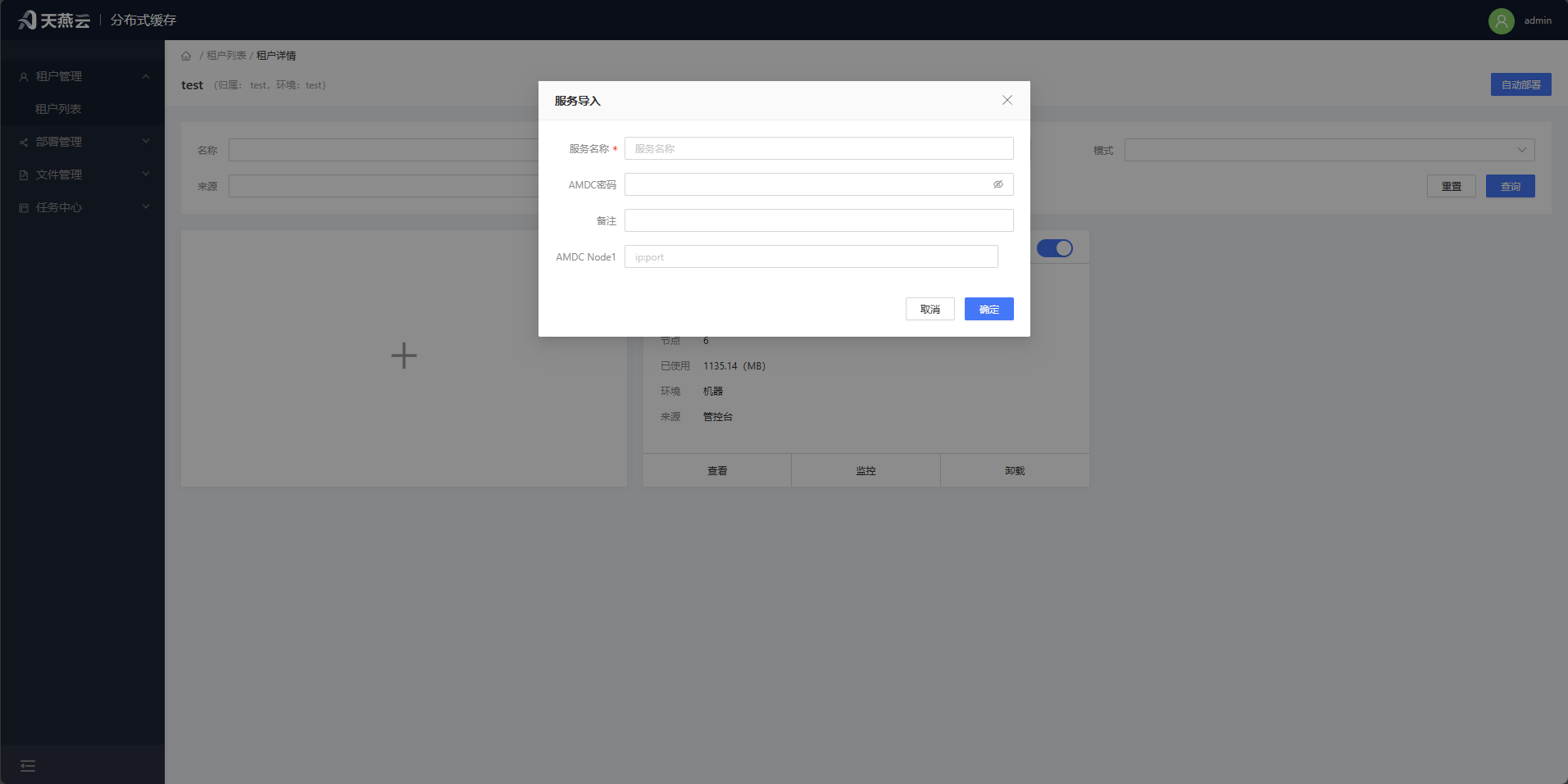This screenshot has width=1568, height=784.
Task: Click 监控 on the service card
Action: click(866, 470)
